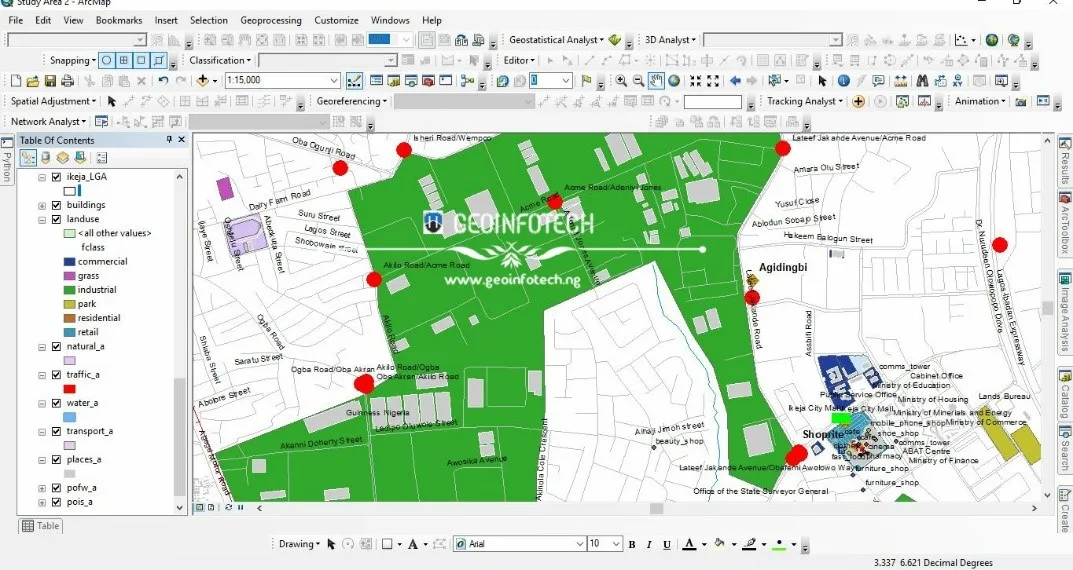Viewport: 1073px width, 570px height.
Task: Save the map document
Action: coord(50,81)
